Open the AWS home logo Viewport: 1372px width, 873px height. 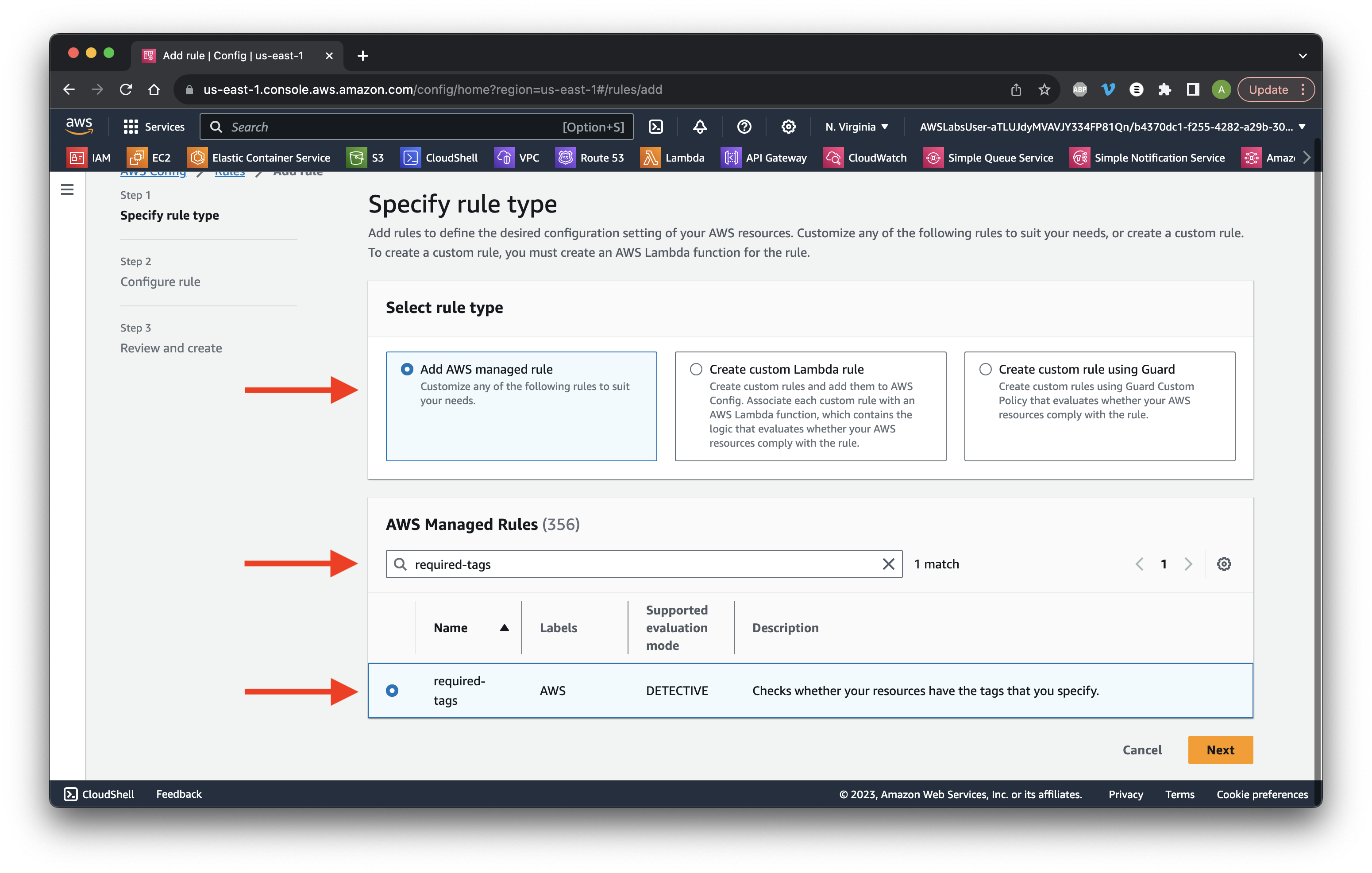tap(79, 126)
